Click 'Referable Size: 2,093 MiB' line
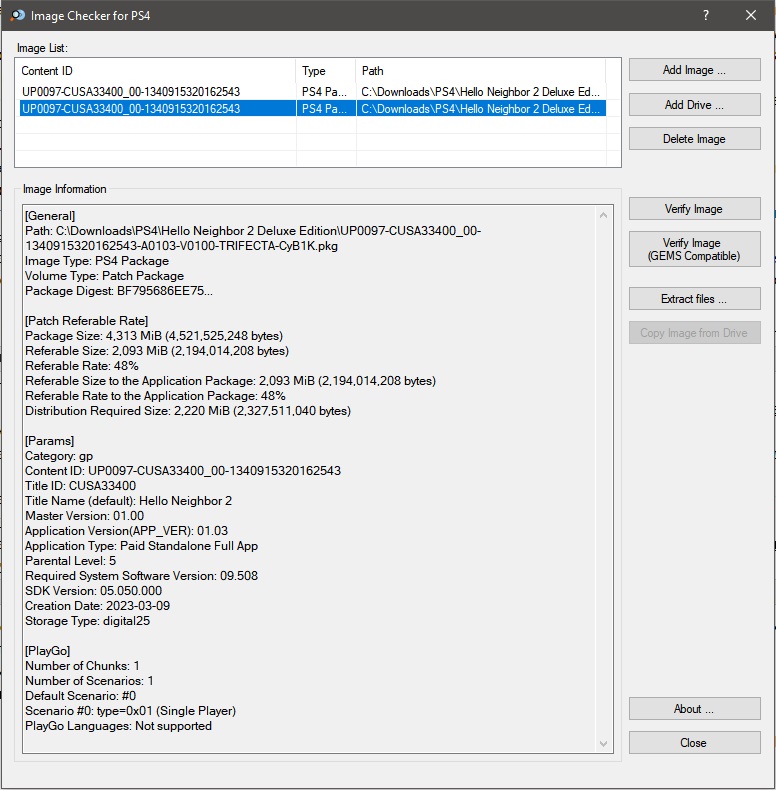The height and width of the screenshot is (790, 776). coord(157,351)
